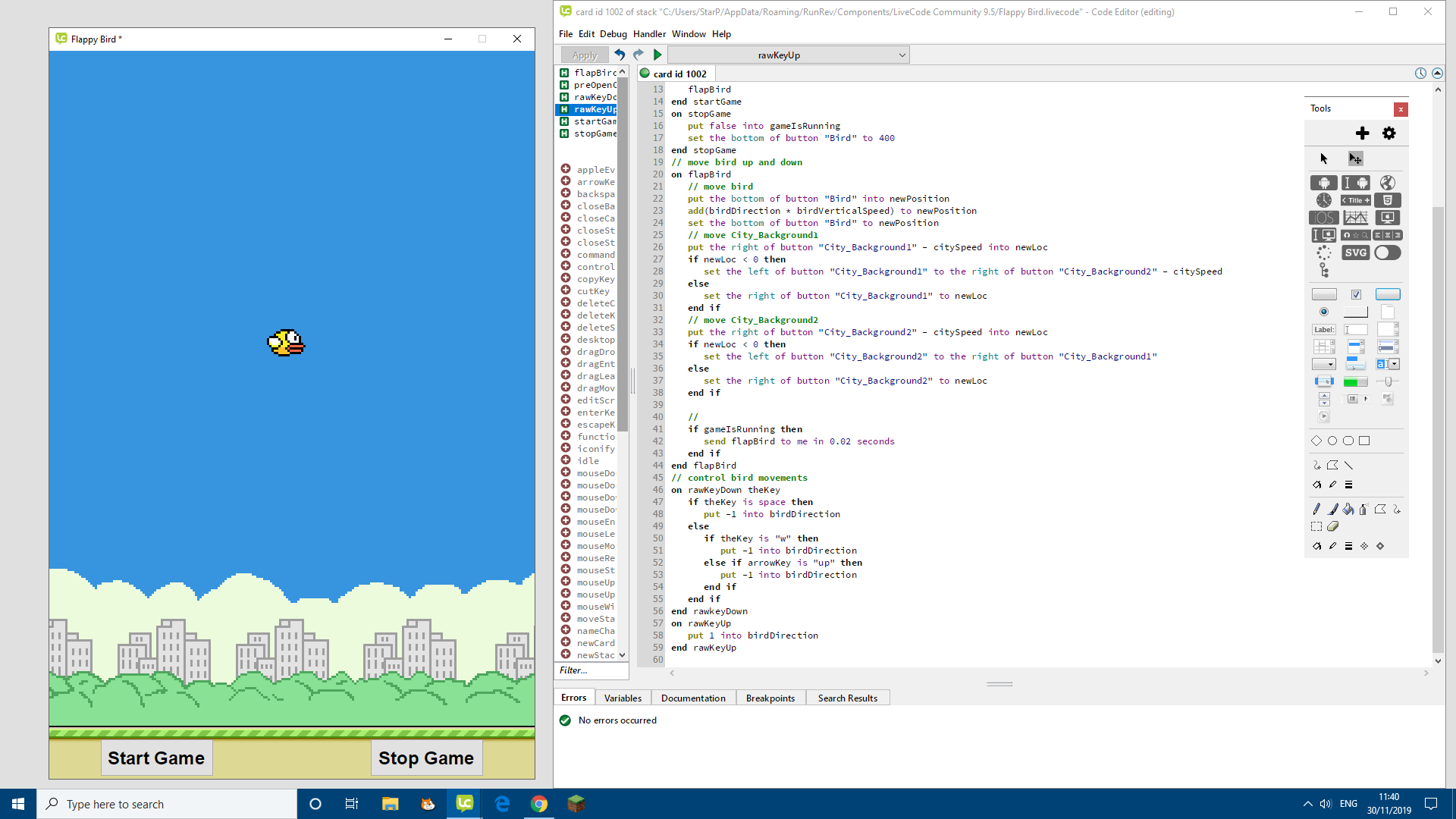
Task: Open the Handler menu
Action: click(x=649, y=34)
